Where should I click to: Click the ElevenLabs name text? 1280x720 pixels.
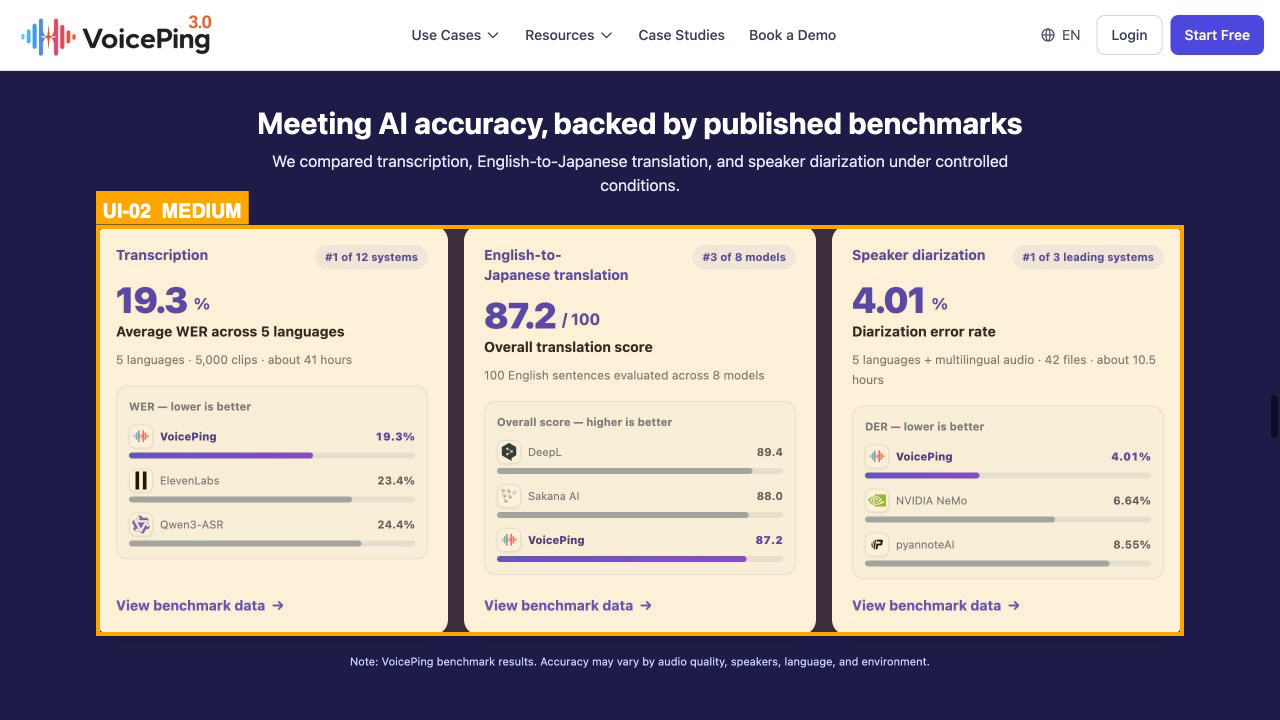point(190,481)
